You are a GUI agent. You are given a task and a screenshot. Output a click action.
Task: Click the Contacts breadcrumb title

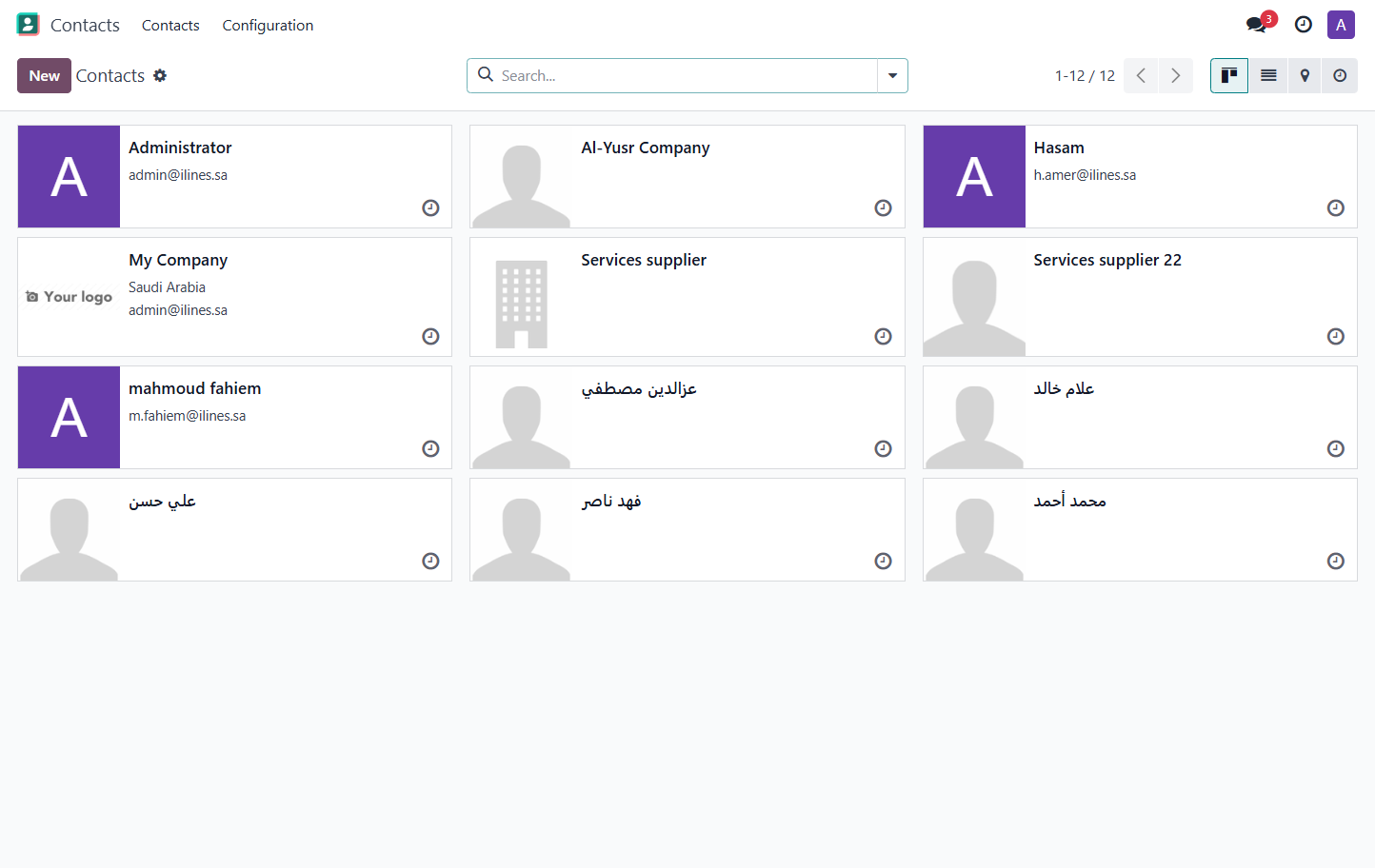click(110, 75)
